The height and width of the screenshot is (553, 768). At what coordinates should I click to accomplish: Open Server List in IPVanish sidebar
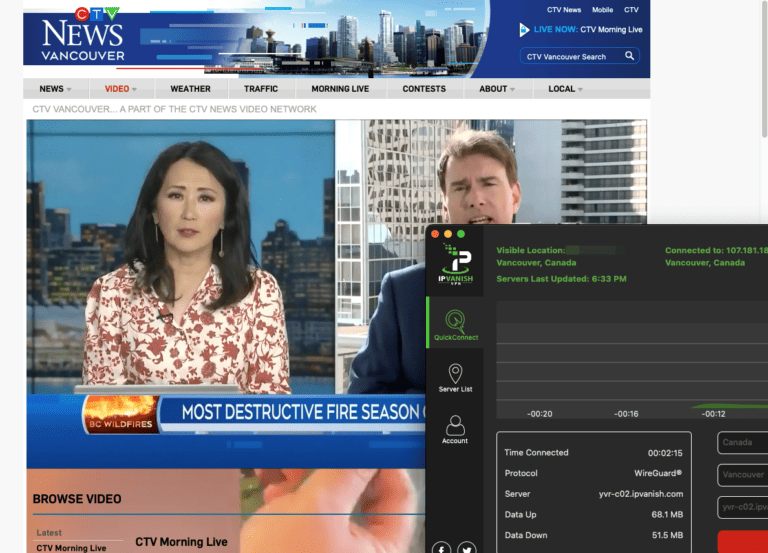click(456, 378)
